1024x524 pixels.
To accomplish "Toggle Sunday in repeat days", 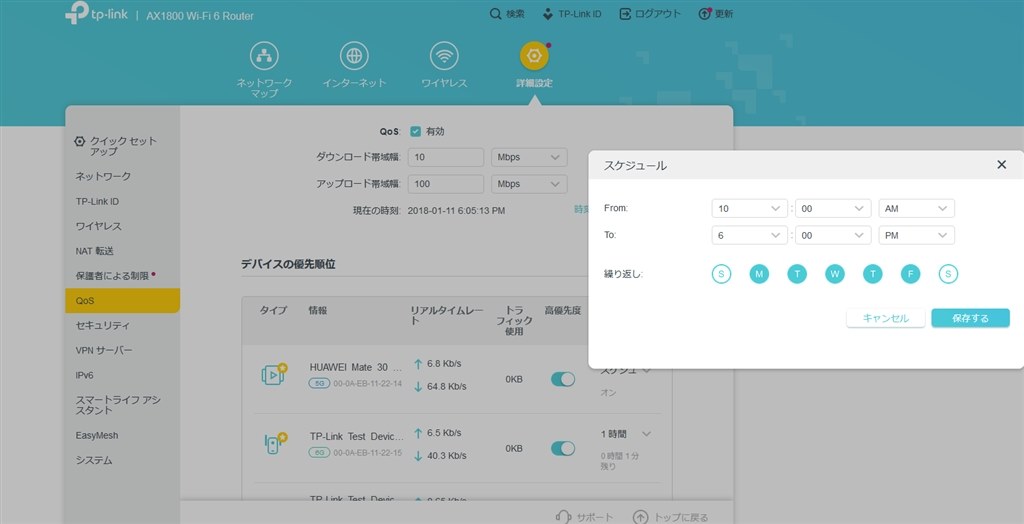I will pyautogui.click(x=721, y=274).
